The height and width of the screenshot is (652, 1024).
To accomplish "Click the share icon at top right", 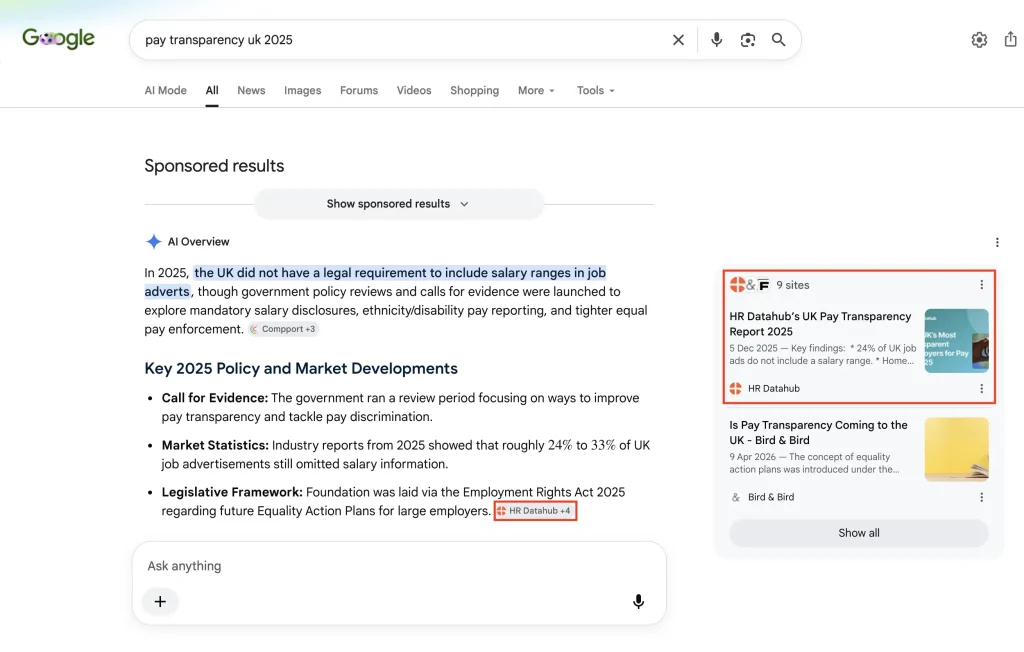I will (1010, 39).
